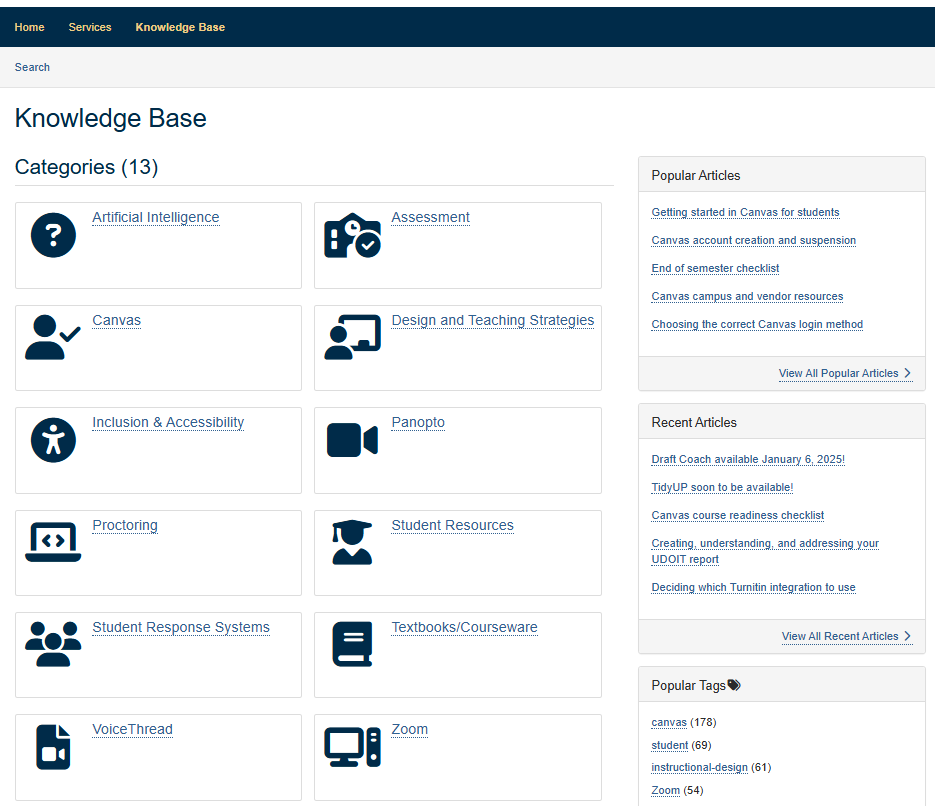Click the VoiceThread video file icon
Screen dimensions: 935x806
(53, 748)
